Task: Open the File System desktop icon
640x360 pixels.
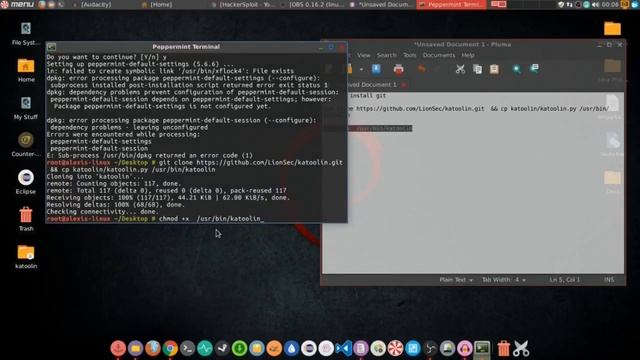Action: (x=26, y=33)
